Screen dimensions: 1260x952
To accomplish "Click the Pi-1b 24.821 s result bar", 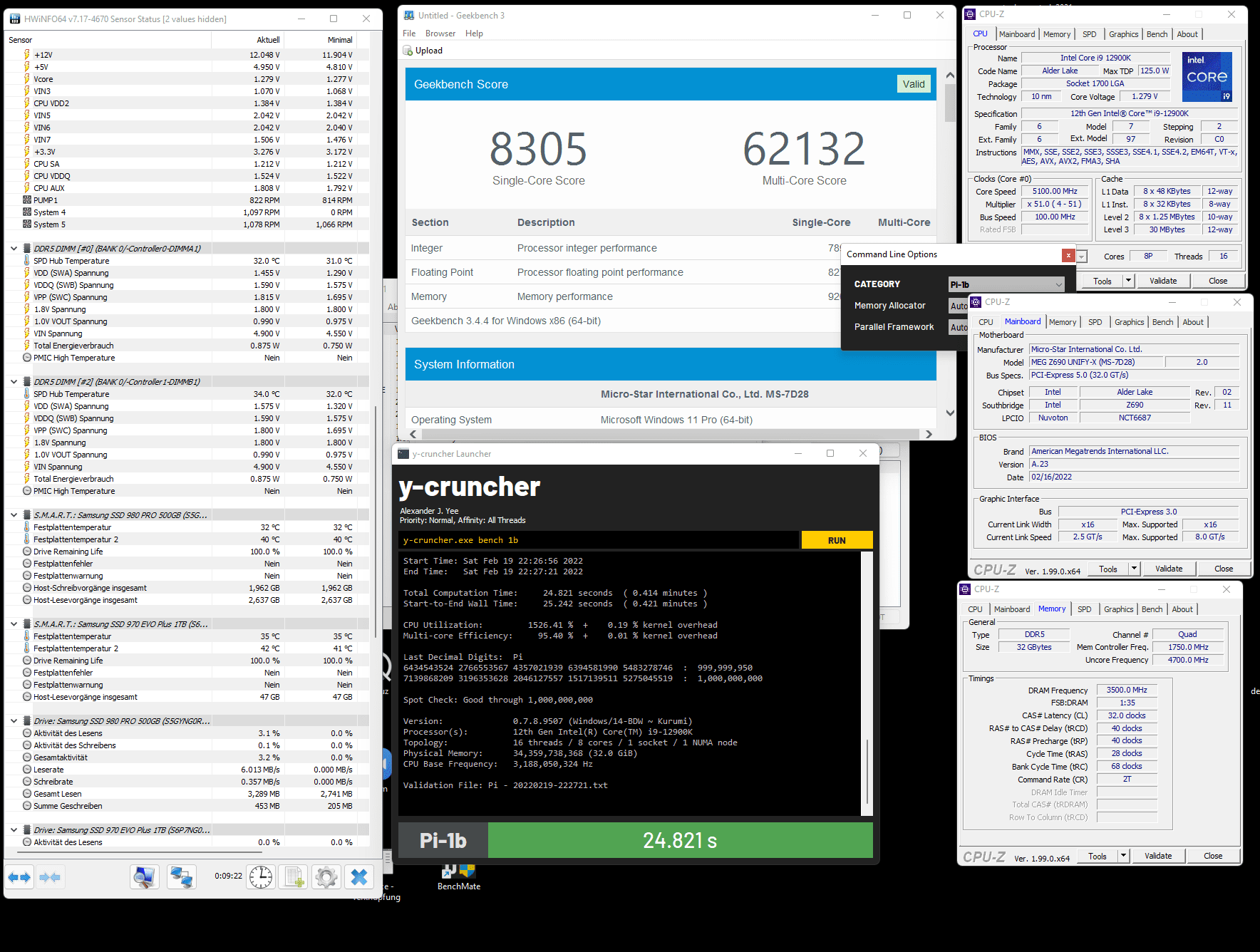I will [x=681, y=841].
